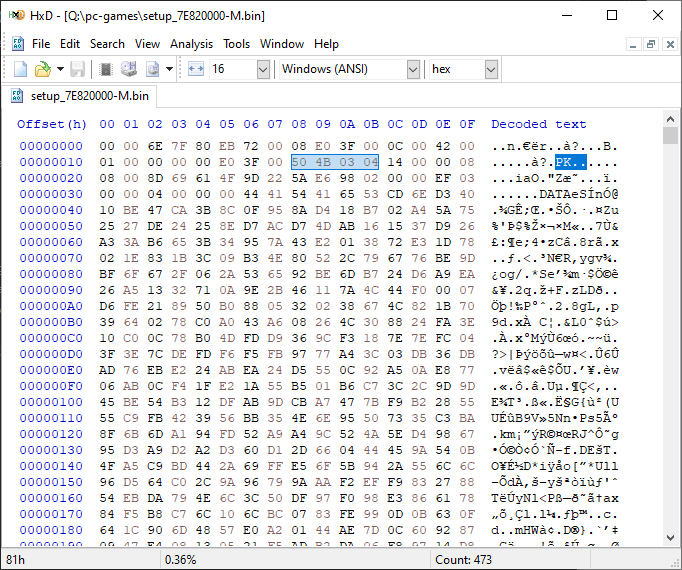Image resolution: width=682 pixels, height=570 pixels.
Task: Click offset row 00000080
Action: tap(51, 274)
